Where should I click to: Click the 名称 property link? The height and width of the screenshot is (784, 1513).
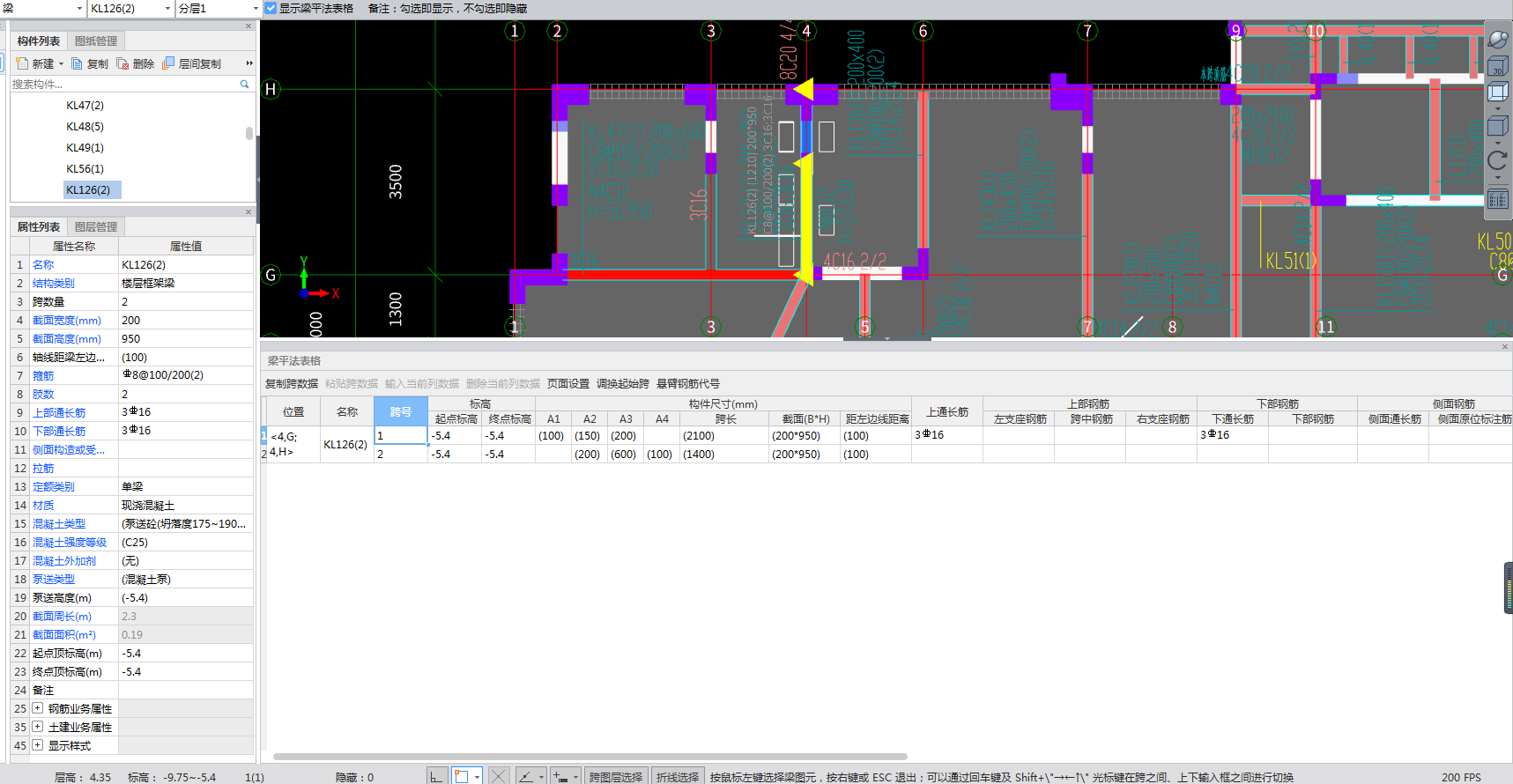click(x=43, y=264)
